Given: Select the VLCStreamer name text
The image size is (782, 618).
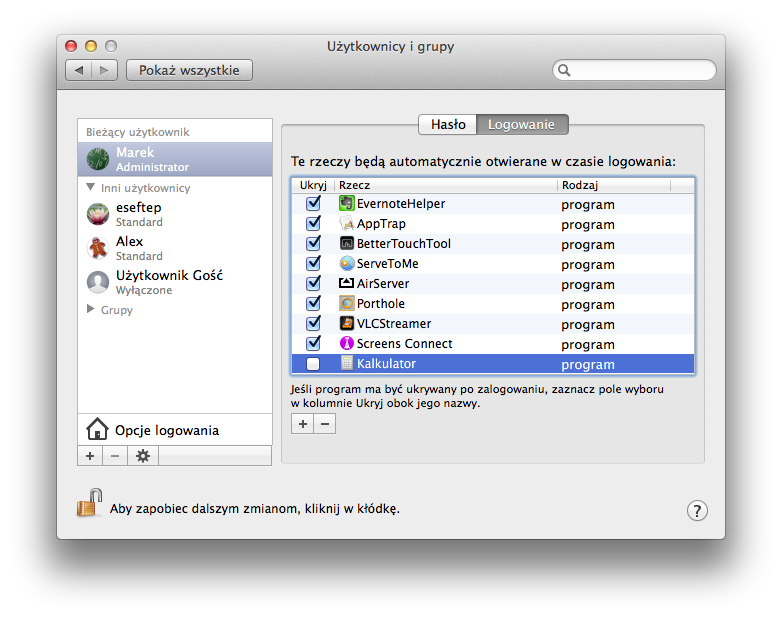Looking at the screenshot, I should (x=394, y=323).
